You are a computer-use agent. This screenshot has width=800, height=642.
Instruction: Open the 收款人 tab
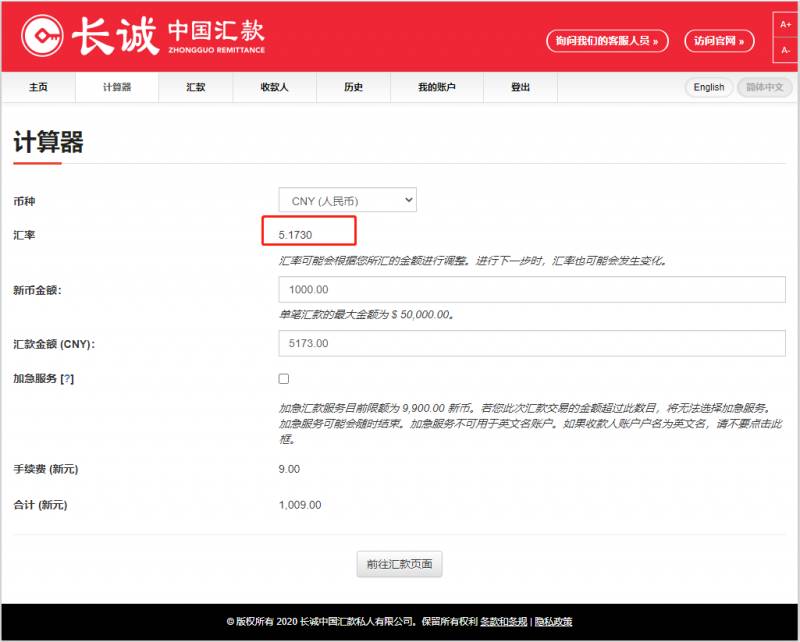click(x=274, y=87)
